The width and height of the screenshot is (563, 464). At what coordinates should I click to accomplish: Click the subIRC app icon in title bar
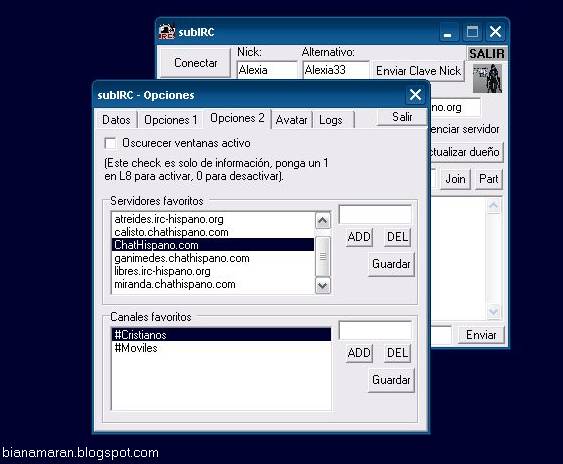tap(167, 32)
